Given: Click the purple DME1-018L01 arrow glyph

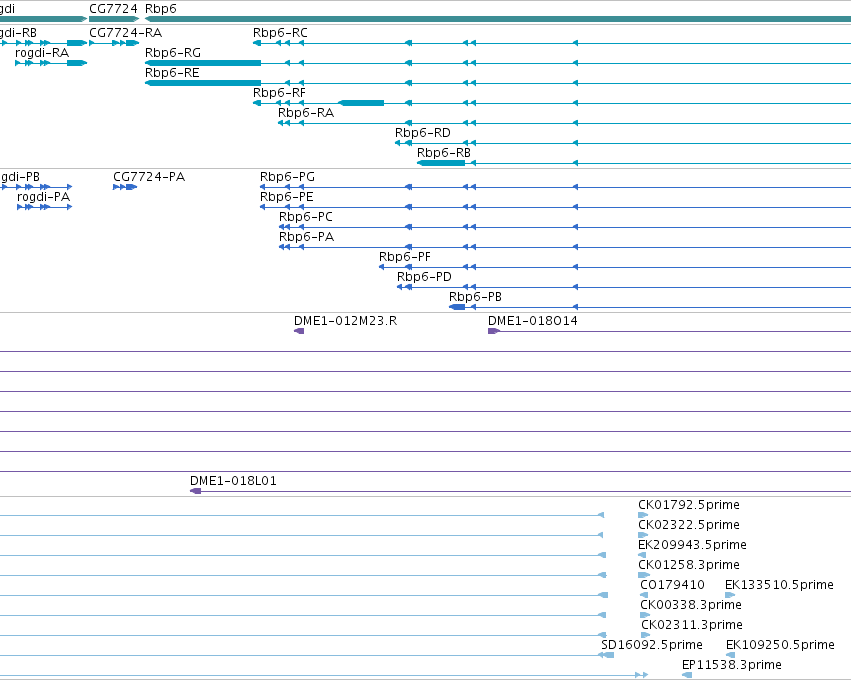Looking at the screenshot, I should point(195,491).
